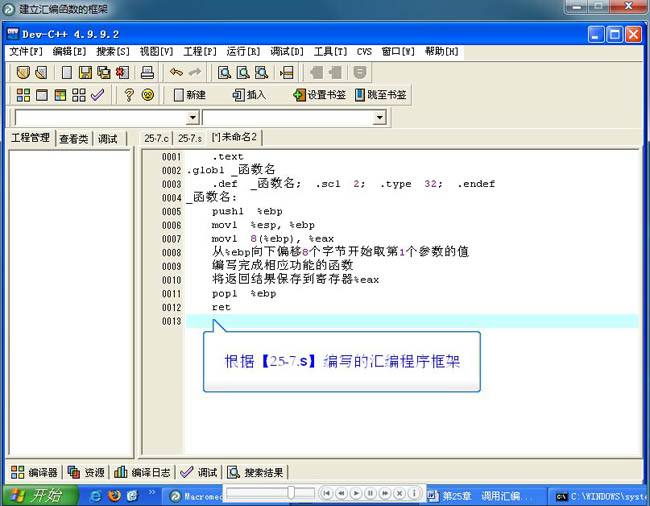Create a new source file with the blank page icon

click(x=66, y=73)
